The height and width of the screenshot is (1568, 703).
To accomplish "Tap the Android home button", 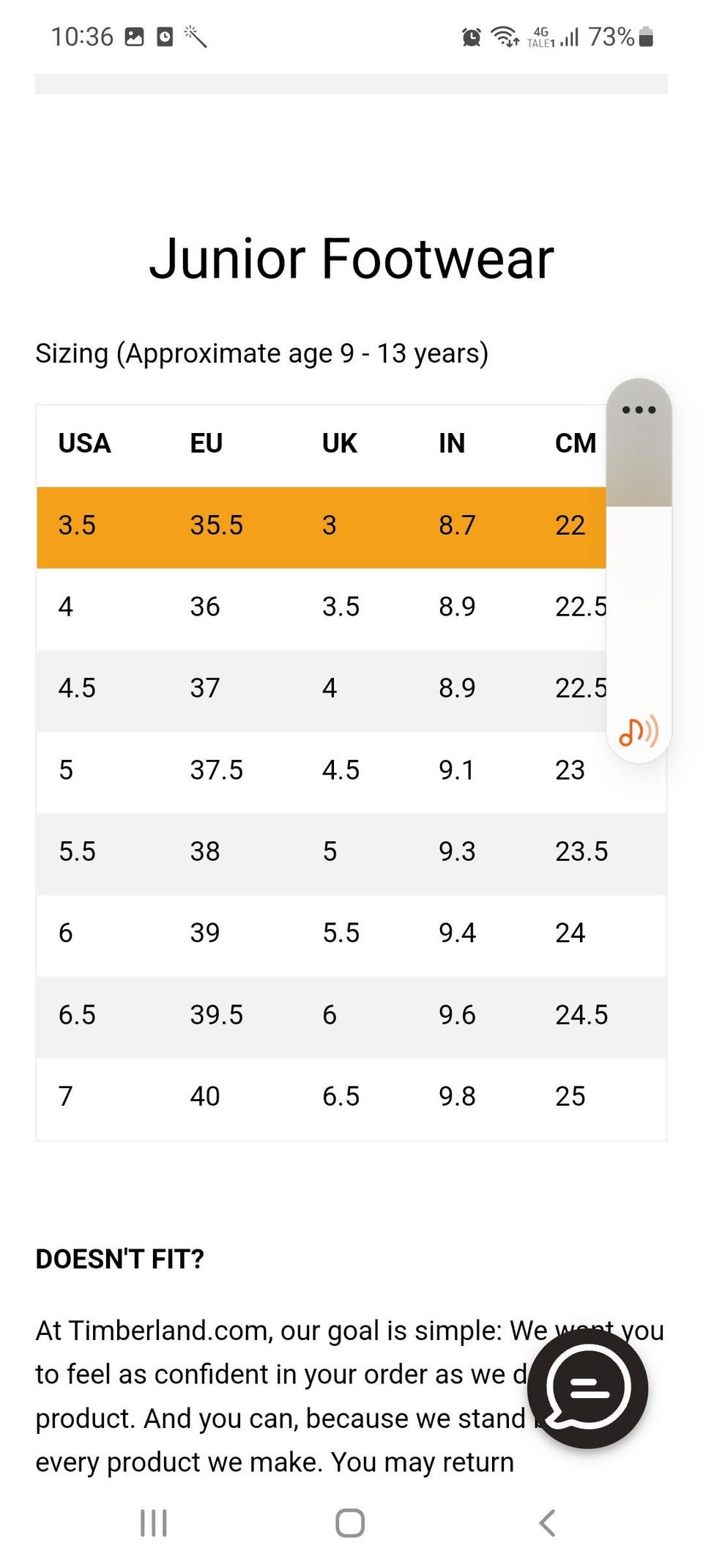I will coord(350,1523).
